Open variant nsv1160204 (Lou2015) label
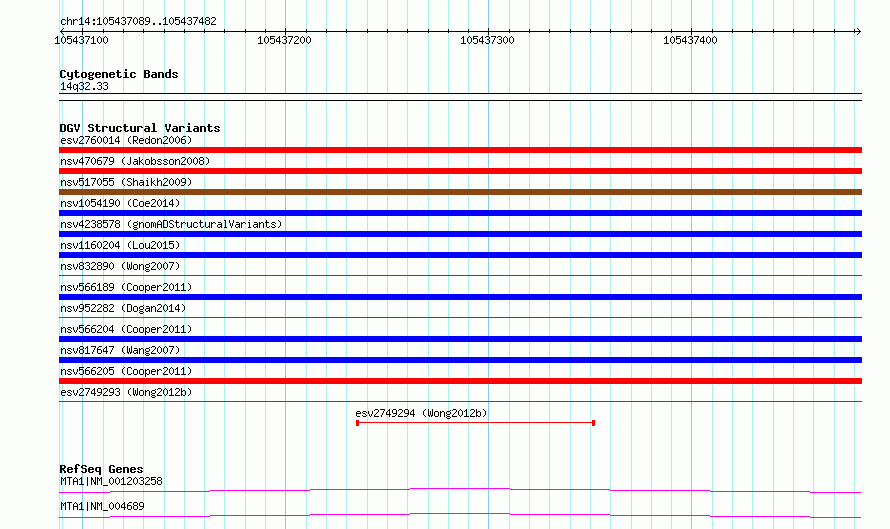The height and width of the screenshot is (529, 890). (120, 245)
